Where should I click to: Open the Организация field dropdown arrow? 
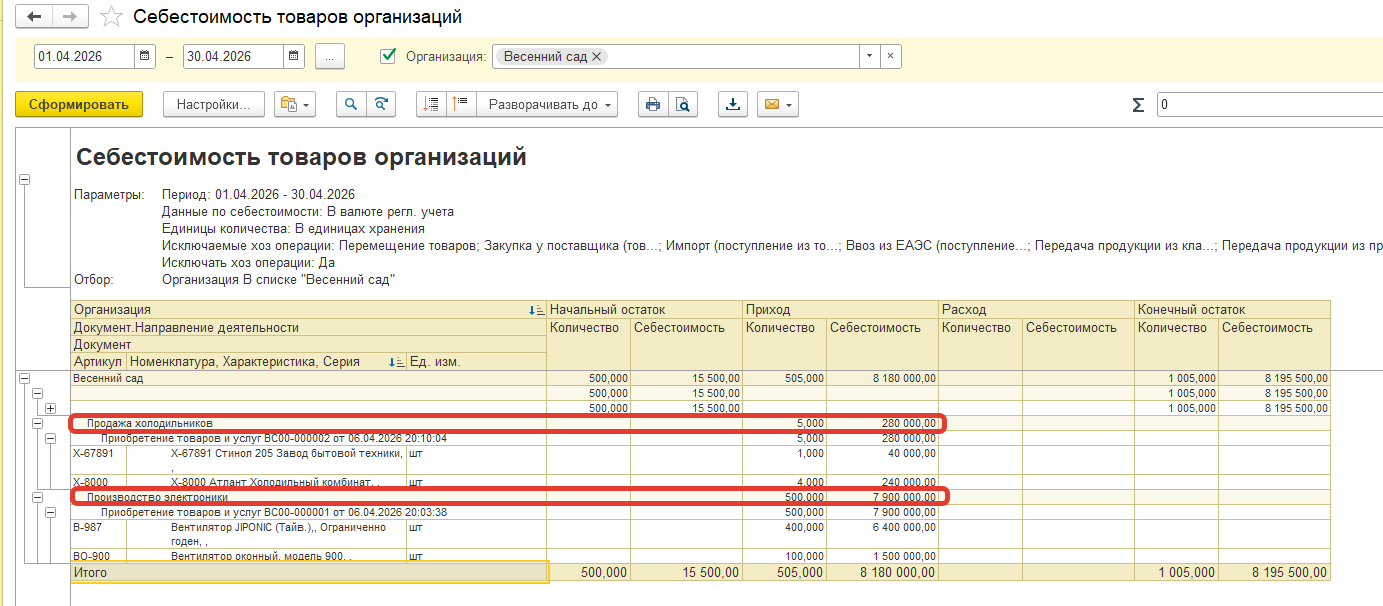point(869,57)
